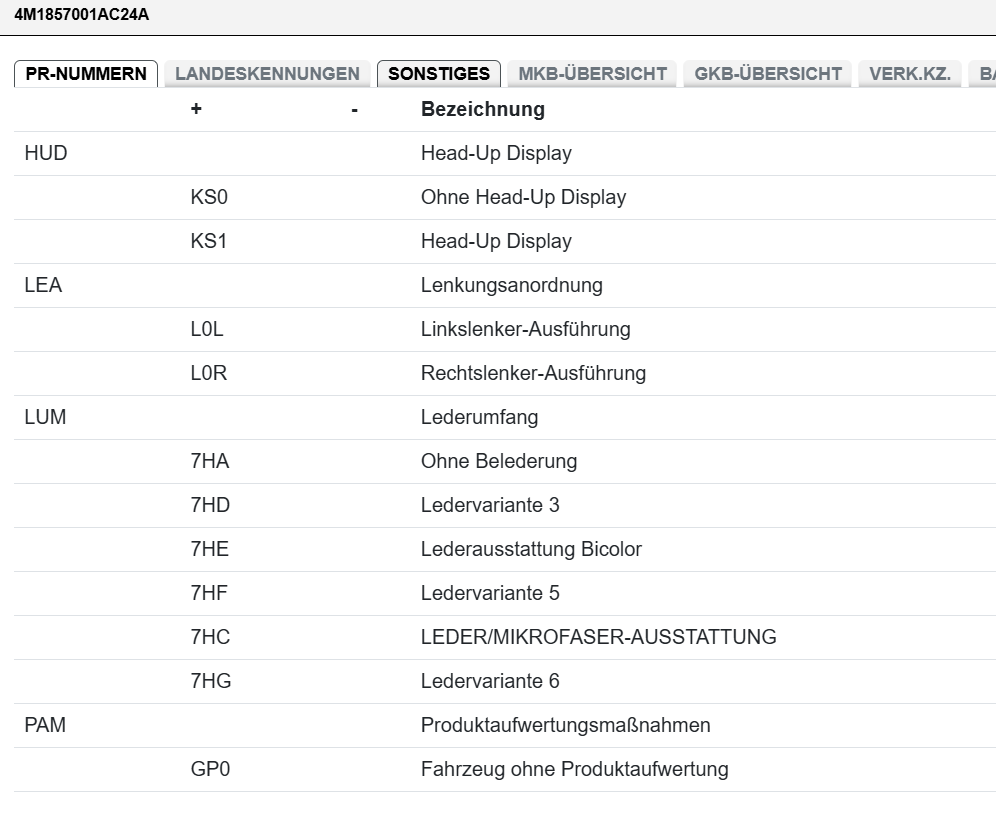Click the 7HC LEDER/MIKROFASER-AUSSTATTUNG entry
Viewport: 996px width, 827px height.
tap(598, 637)
